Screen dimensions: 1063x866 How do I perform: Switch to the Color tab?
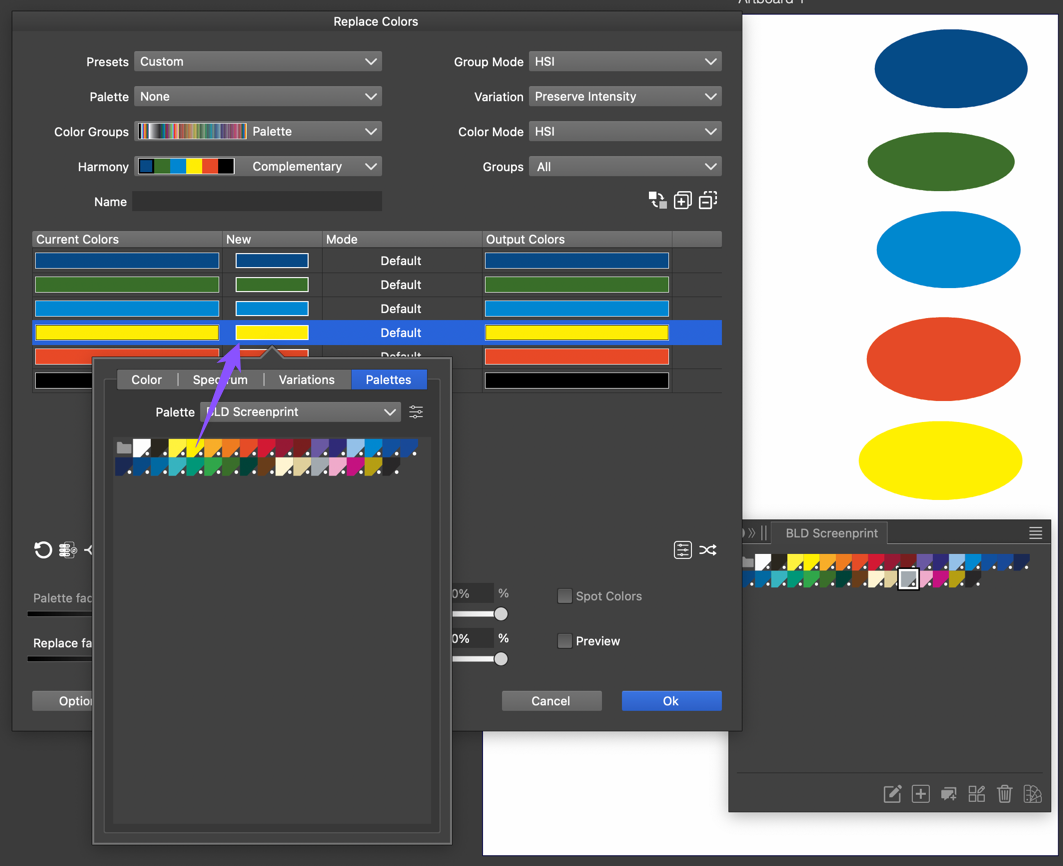click(146, 380)
